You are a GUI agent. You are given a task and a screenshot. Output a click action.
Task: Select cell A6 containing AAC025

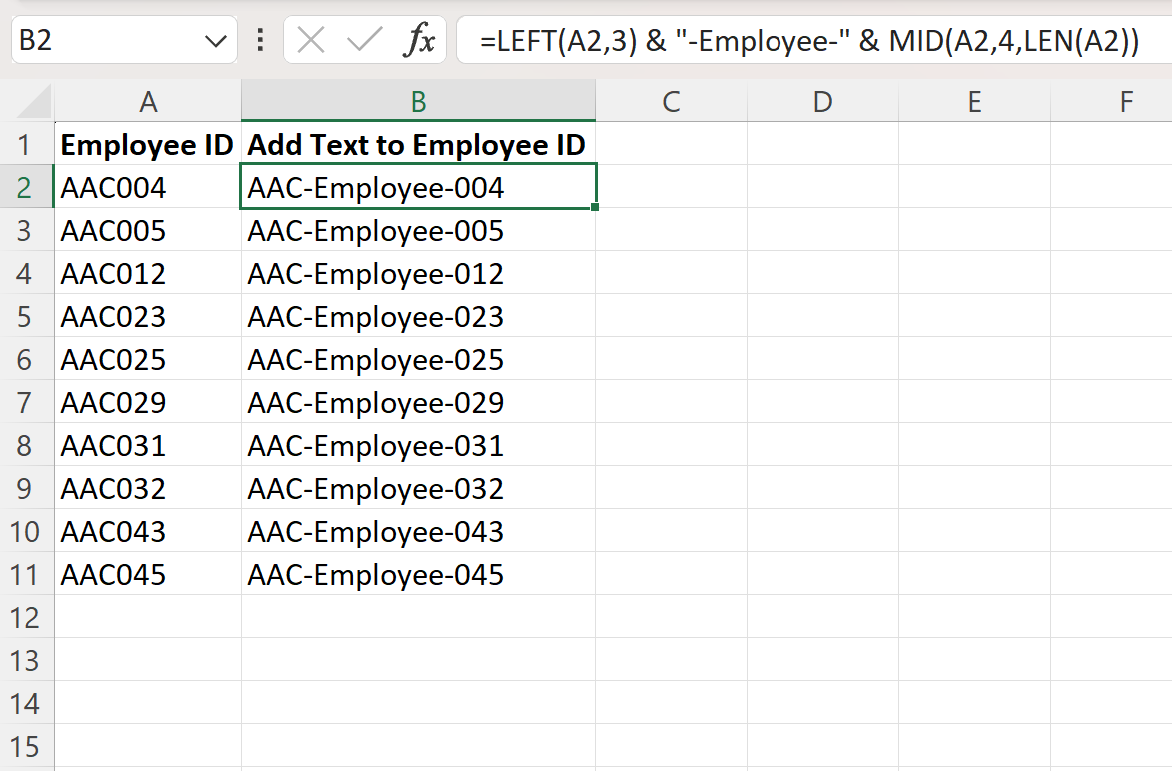[148, 359]
